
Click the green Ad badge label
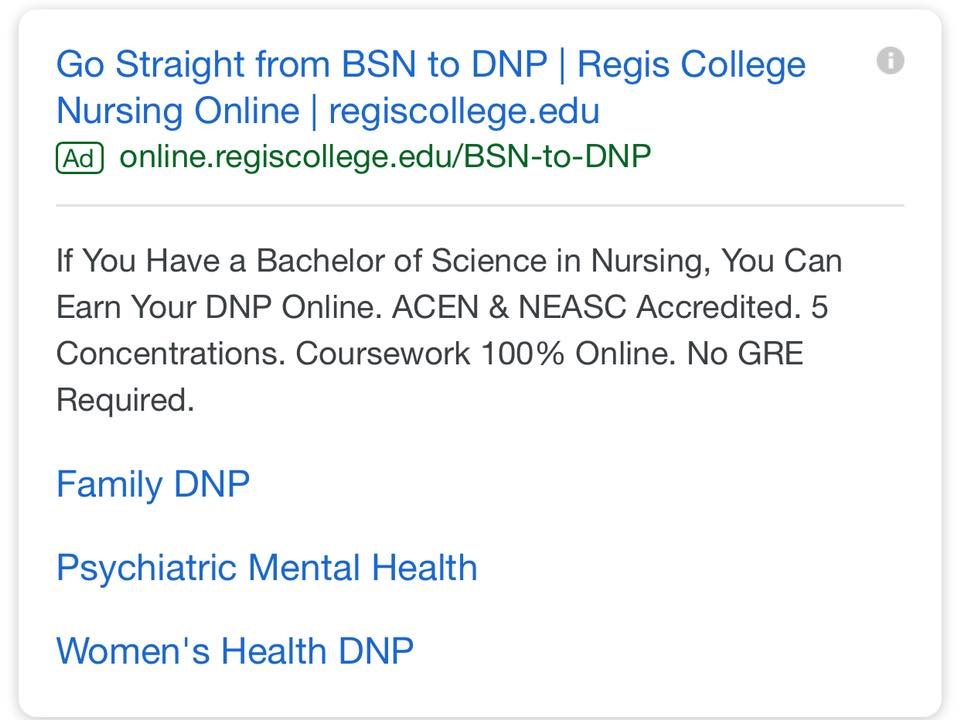point(80,158)
